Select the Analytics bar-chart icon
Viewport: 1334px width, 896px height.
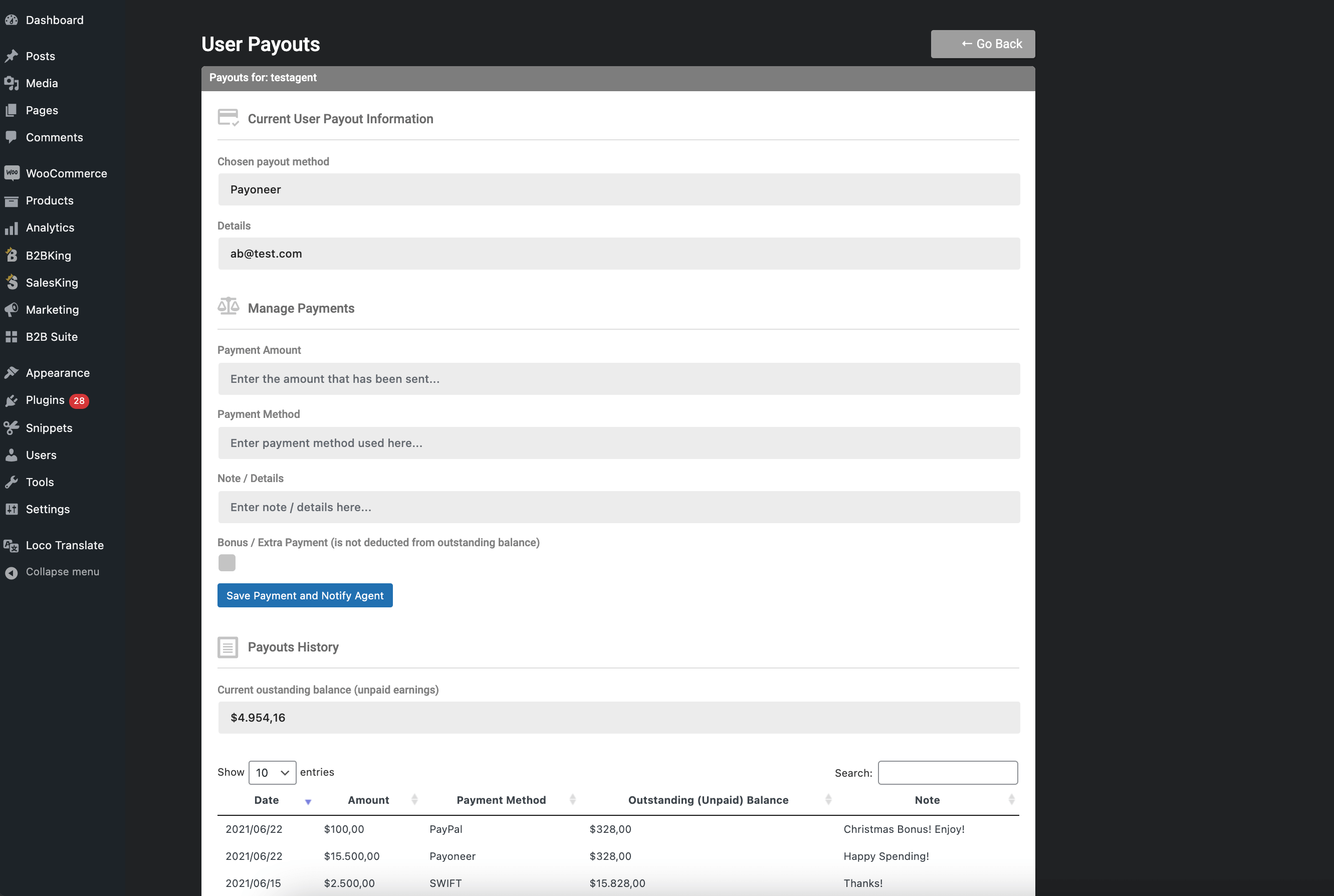[13, 228]
